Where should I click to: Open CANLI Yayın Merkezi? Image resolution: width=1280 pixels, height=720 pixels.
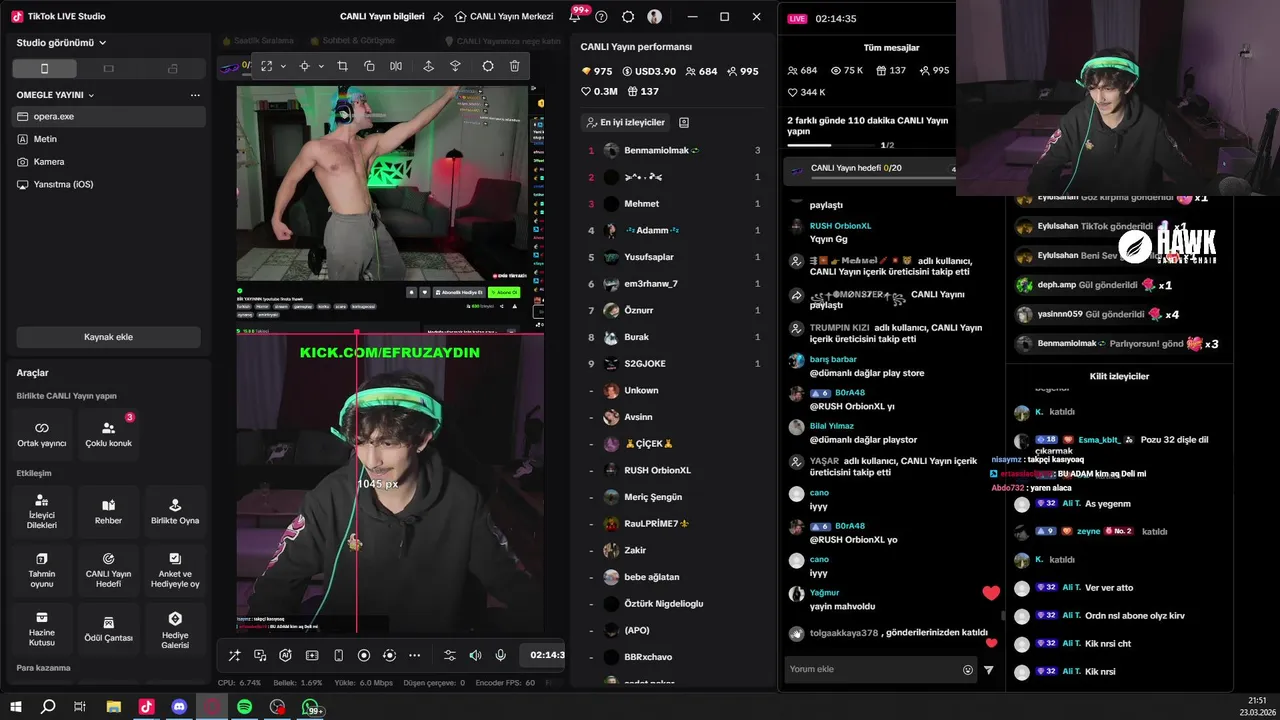point(504,16)
